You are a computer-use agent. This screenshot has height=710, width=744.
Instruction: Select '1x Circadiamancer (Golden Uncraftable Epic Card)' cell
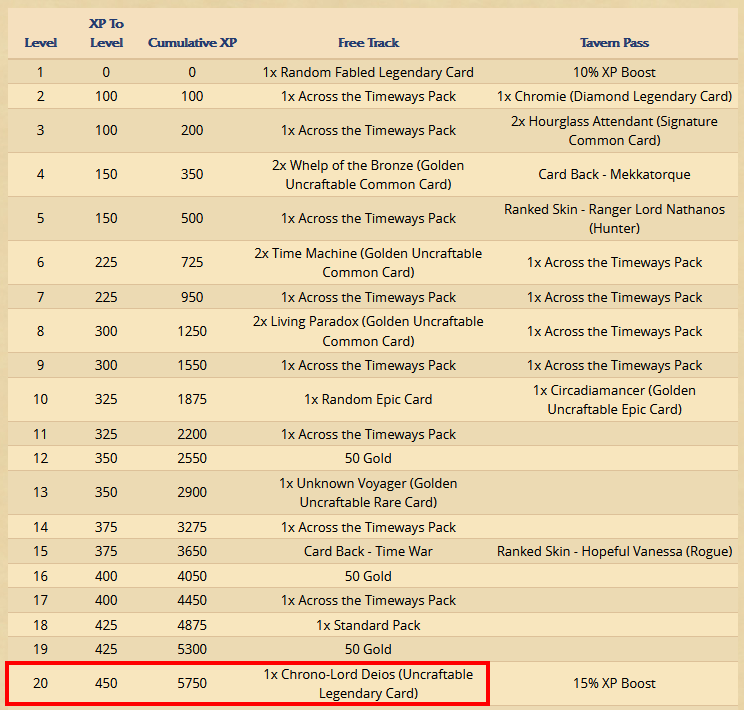point(614,400)
